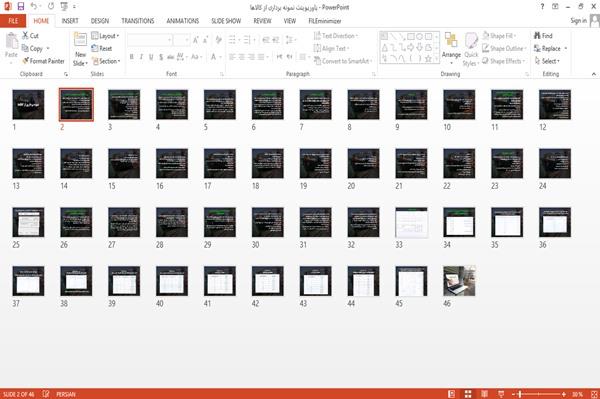Select the Format Painter tool
This screenshot has height=399, width=600.
tap(43, 61)
